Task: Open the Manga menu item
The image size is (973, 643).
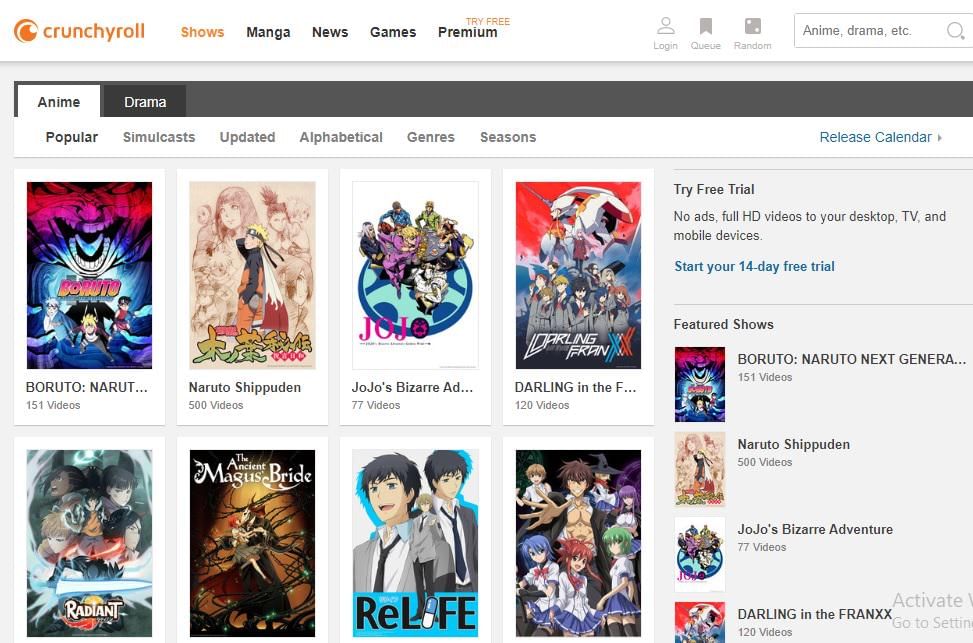Action: [x=268, y=32]
